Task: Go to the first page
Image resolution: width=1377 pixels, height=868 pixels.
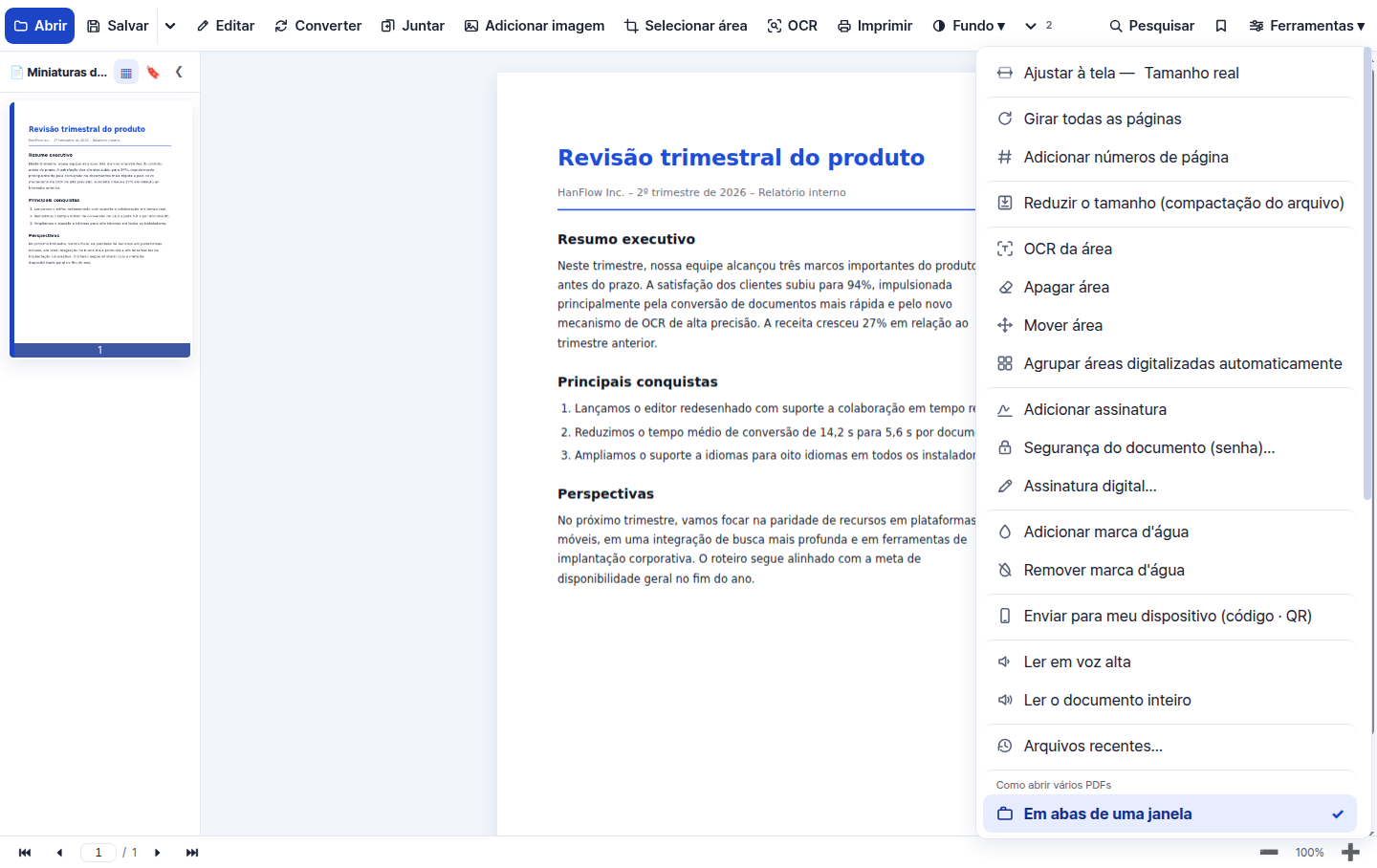Action: tap(25, 853)
